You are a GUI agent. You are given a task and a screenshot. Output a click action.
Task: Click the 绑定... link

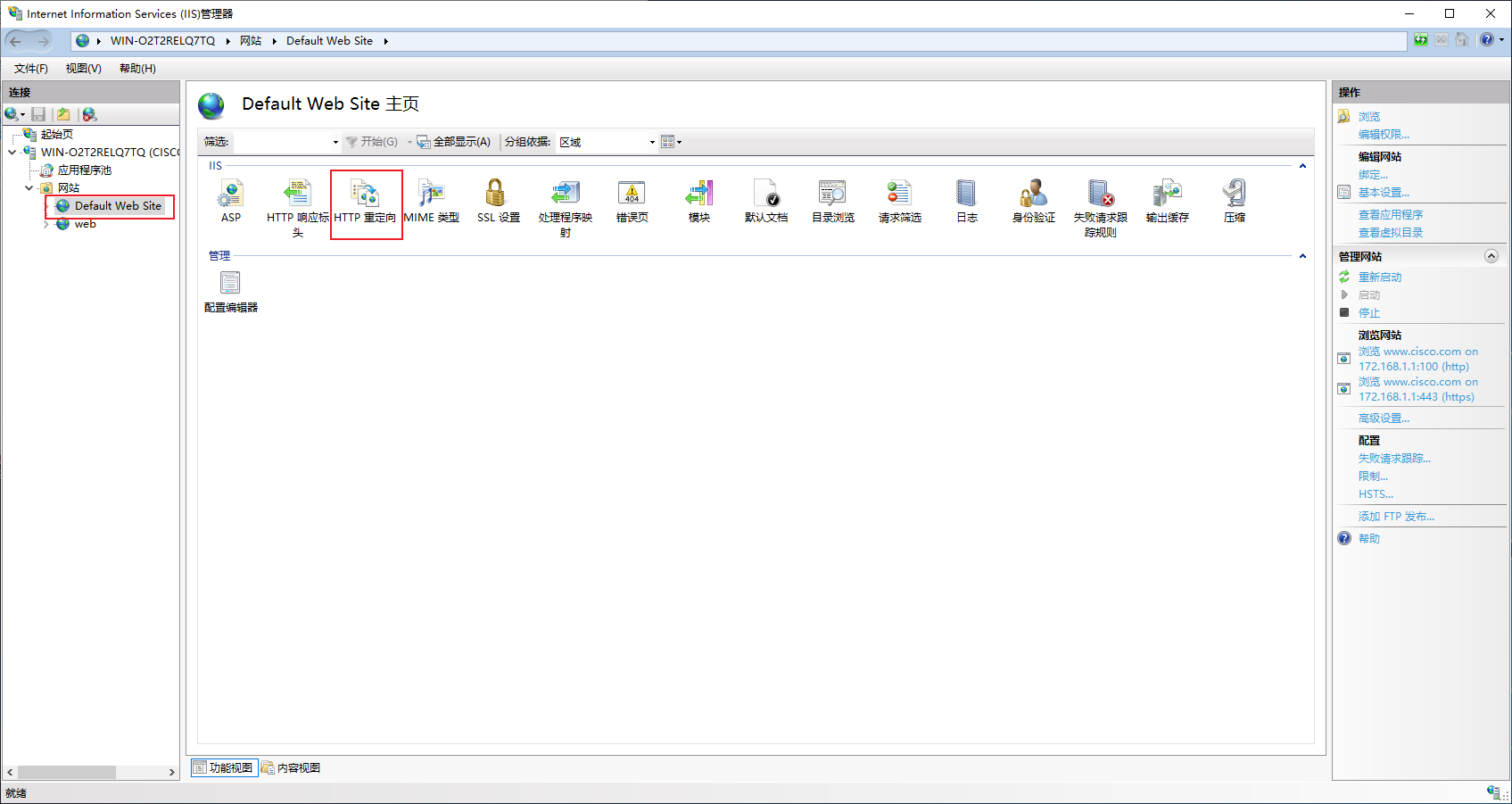(x=1373, y=175)
